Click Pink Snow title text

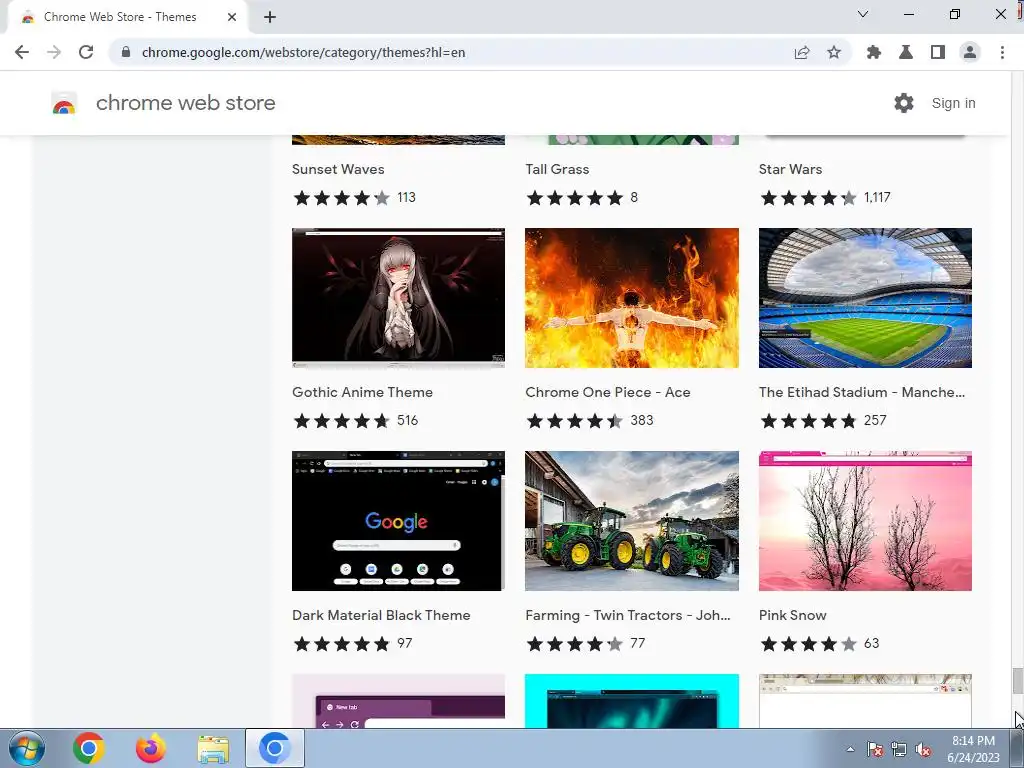click(x=793, y=615)
